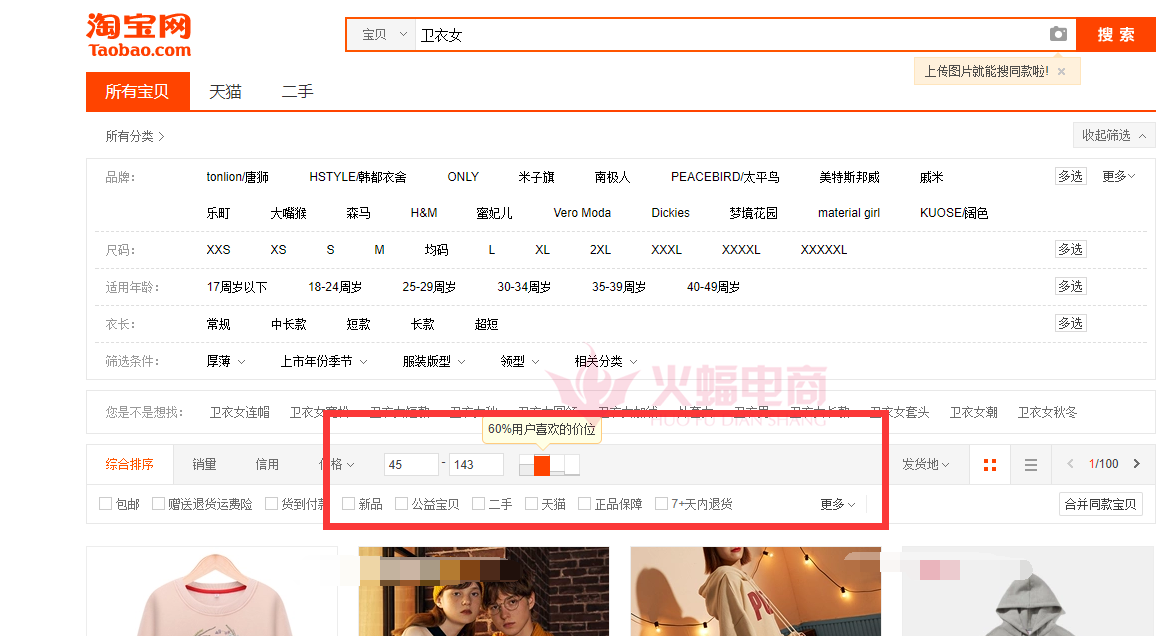Select size XXS
This screenshot has height=636, width=1160.
(218, 250)
